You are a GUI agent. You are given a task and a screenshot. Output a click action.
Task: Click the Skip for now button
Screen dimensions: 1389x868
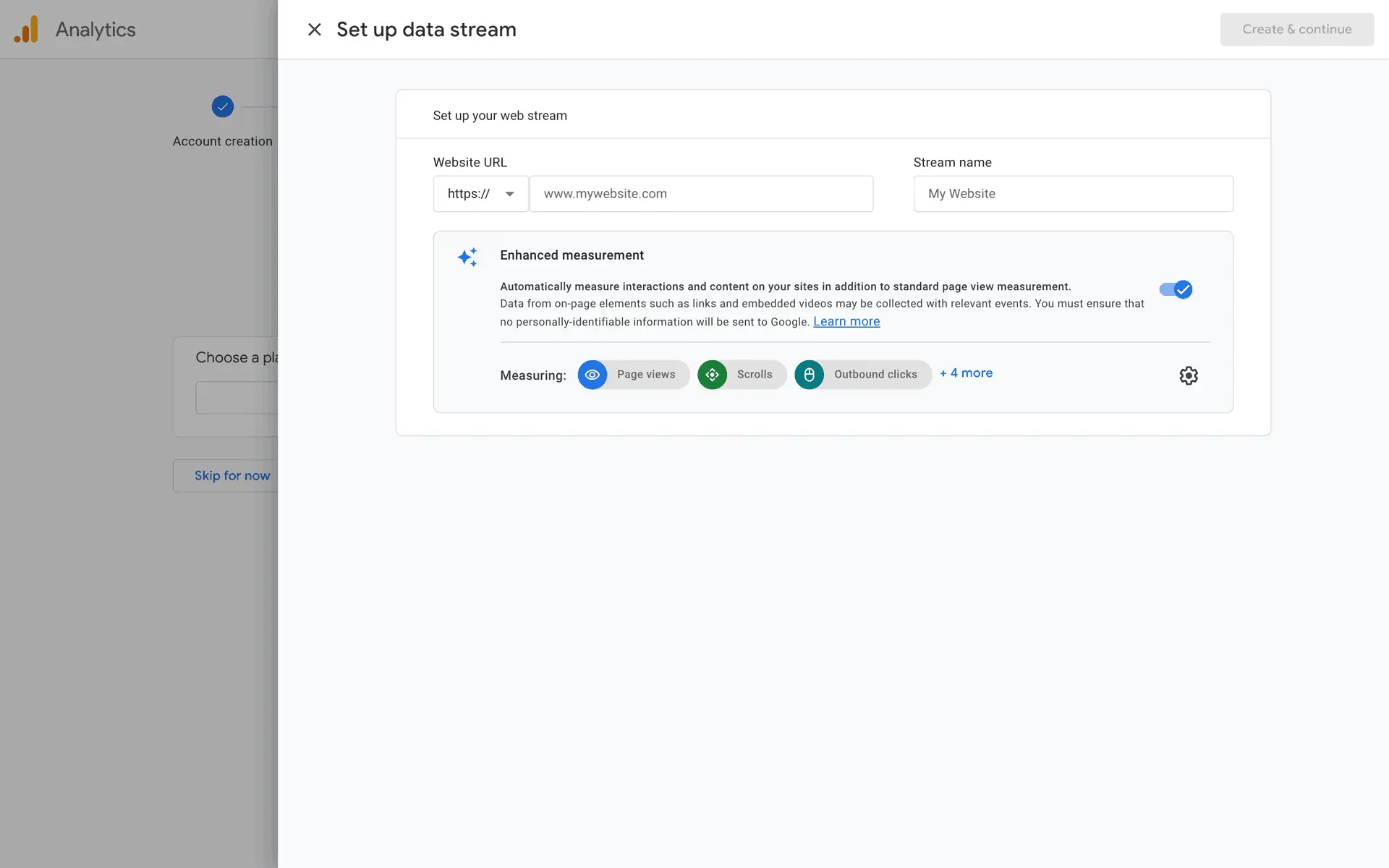click(231, 476)
